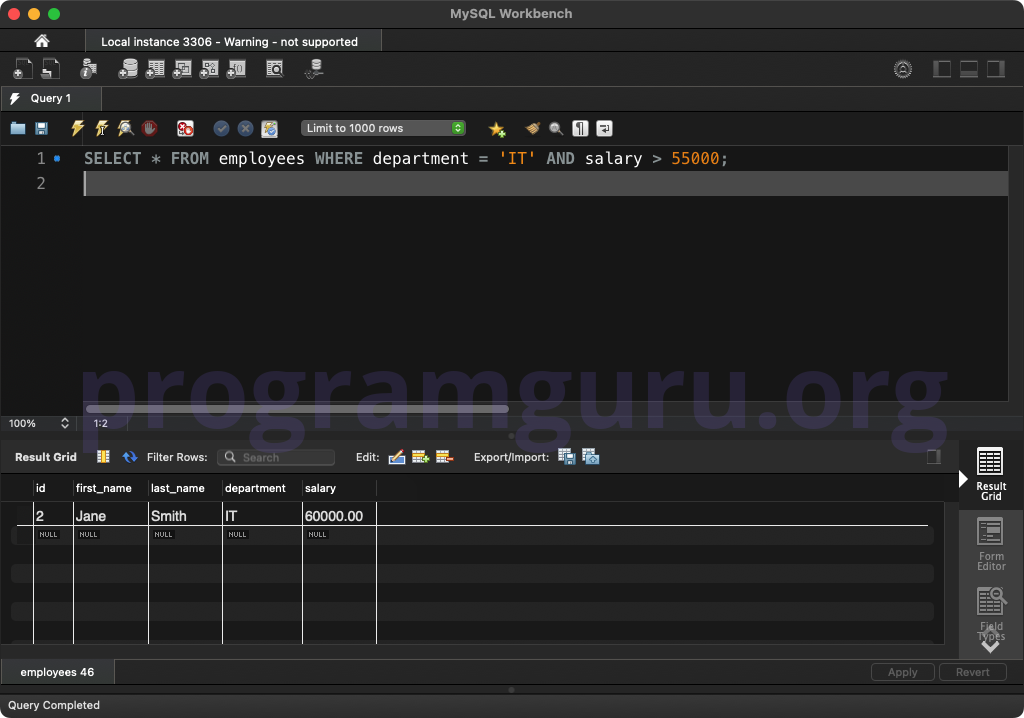This screenshot has height=718, width=1024.
Task: Rollback the current transaction
Action: 246,128
